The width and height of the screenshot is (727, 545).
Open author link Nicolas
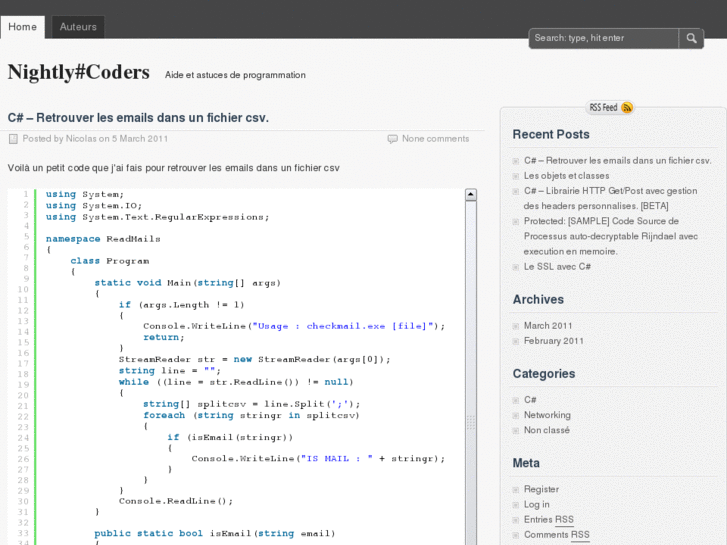point(81,139)
